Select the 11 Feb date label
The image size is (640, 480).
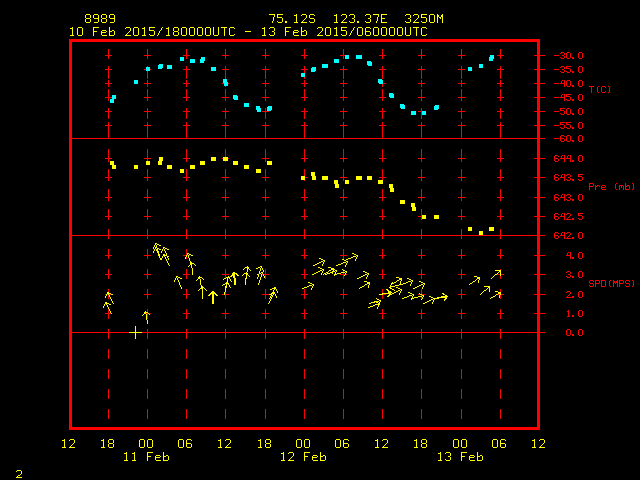click(x=146, y=456)
